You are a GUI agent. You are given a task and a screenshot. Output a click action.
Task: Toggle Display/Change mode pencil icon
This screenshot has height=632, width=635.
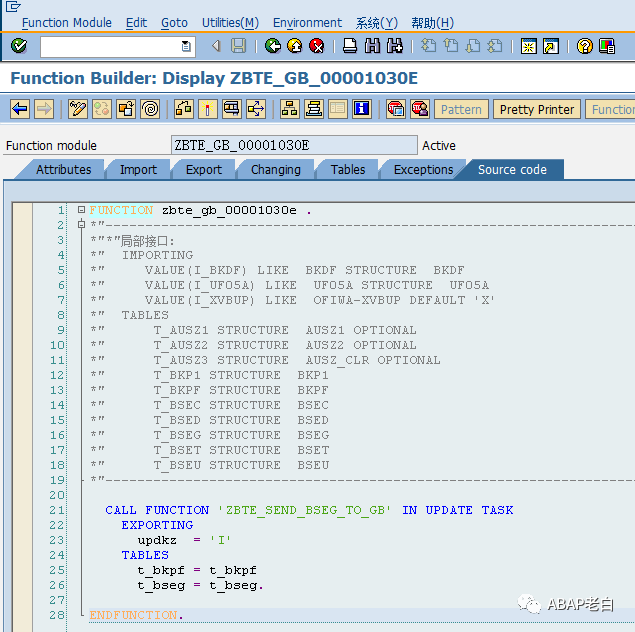click(x=78, y=109)
